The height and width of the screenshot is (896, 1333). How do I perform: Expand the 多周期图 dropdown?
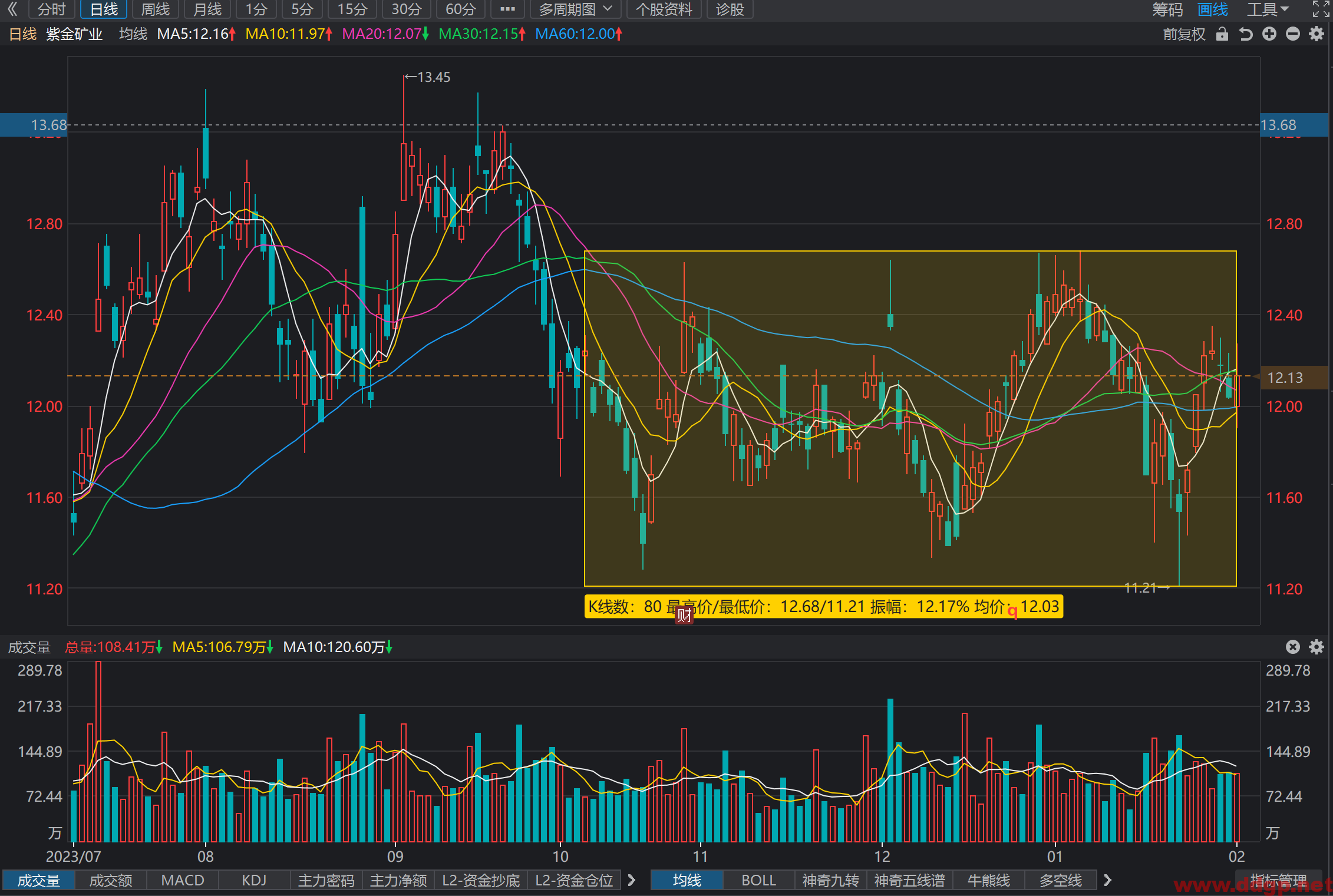click(575, 9)
